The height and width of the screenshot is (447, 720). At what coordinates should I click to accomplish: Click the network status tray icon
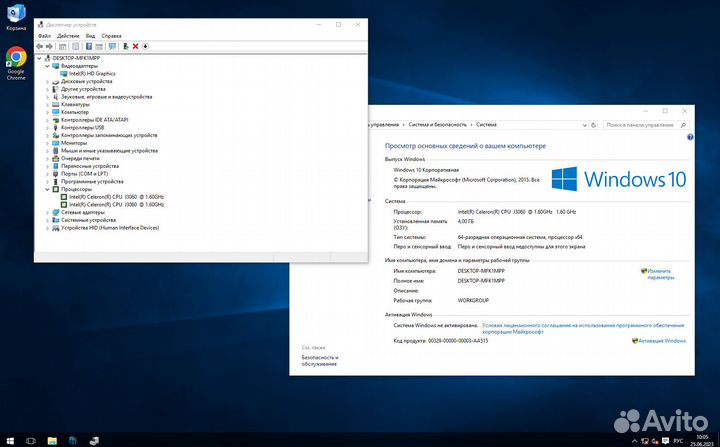tap(645, 441)
